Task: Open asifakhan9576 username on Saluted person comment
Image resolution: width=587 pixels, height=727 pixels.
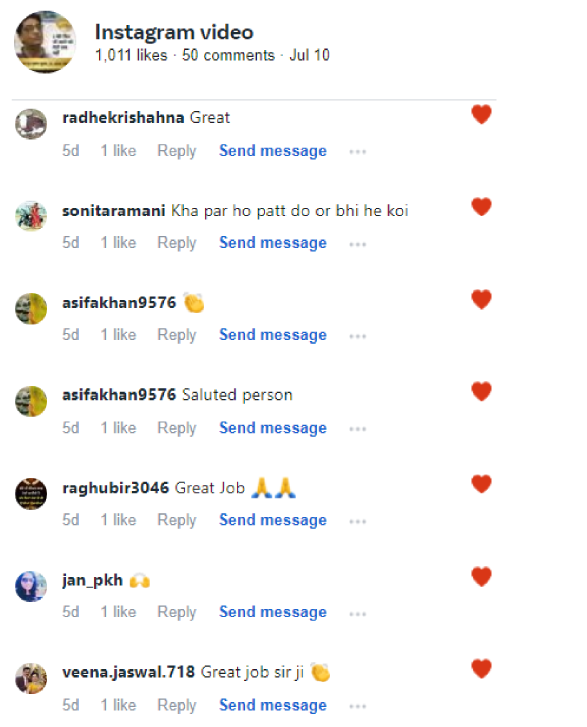Action: pos(119,395)
